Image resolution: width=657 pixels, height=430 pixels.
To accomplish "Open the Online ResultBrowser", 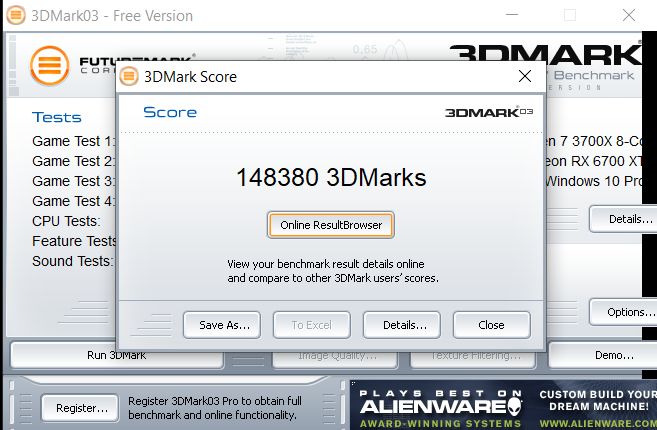I will point(331,225).
